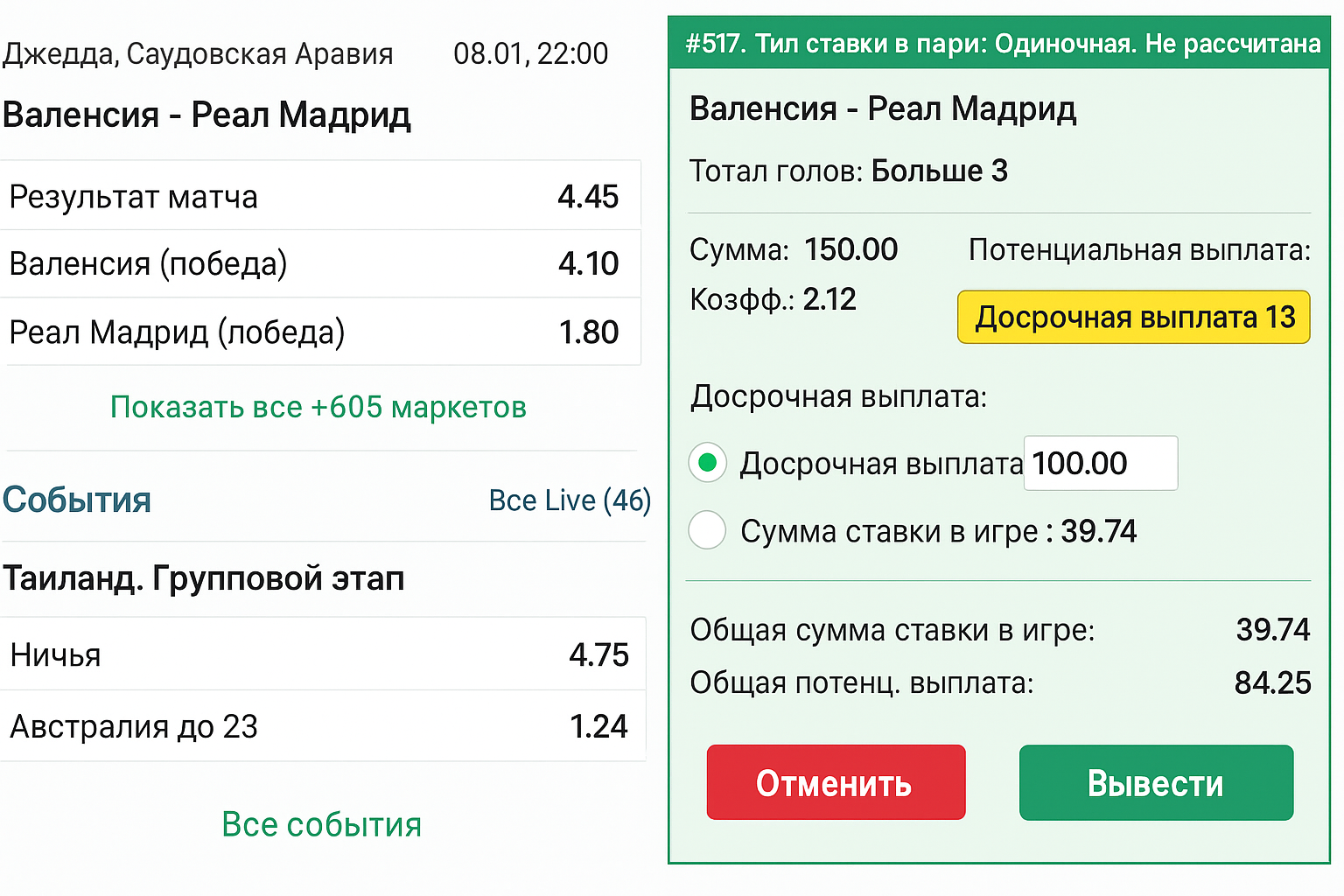Screen dimensions: 1344x896
Task: Click the yellow Досрочная выплата 13 button
Action: coord(1133,317)
